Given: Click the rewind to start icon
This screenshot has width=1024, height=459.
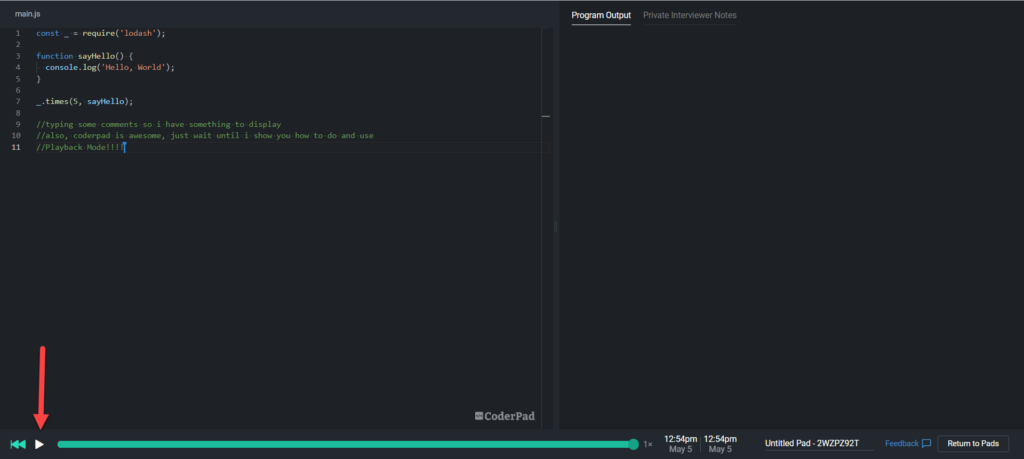Looking at the screenshot, I should (x=18, y=444).
